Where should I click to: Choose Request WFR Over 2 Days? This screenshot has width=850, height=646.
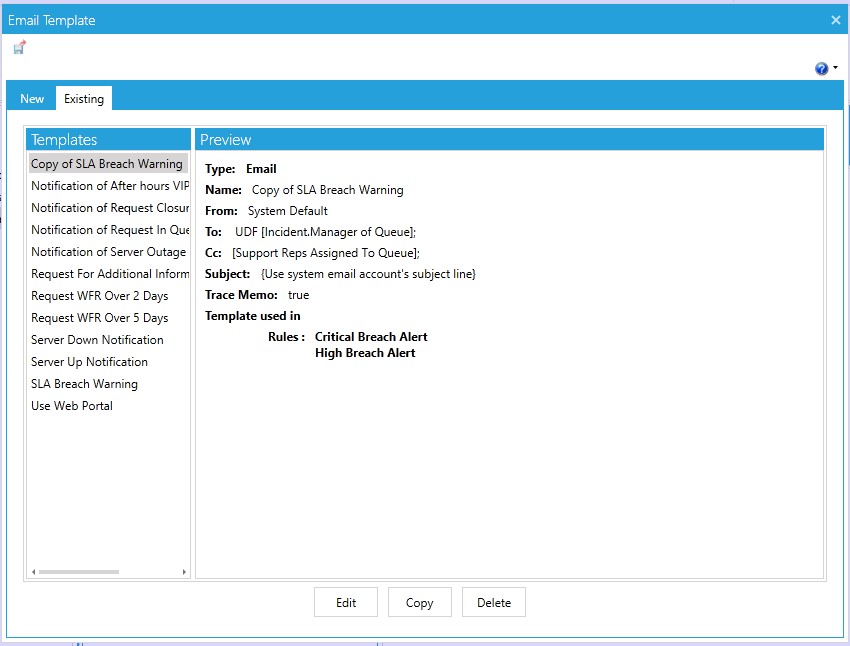(x=100, y=296)
